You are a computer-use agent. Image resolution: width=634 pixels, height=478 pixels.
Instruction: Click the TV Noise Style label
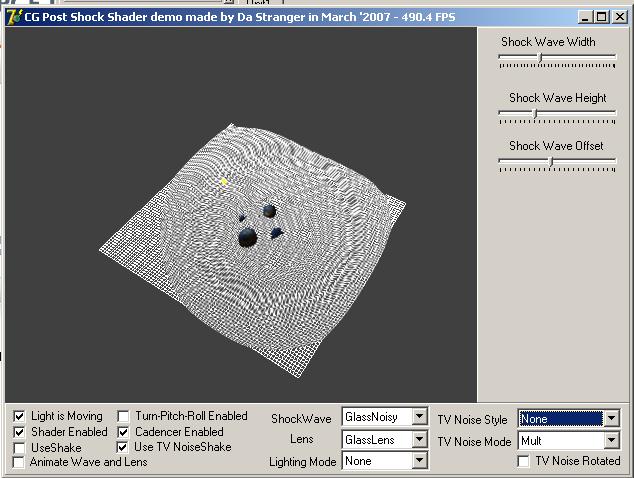coord(472,420)
